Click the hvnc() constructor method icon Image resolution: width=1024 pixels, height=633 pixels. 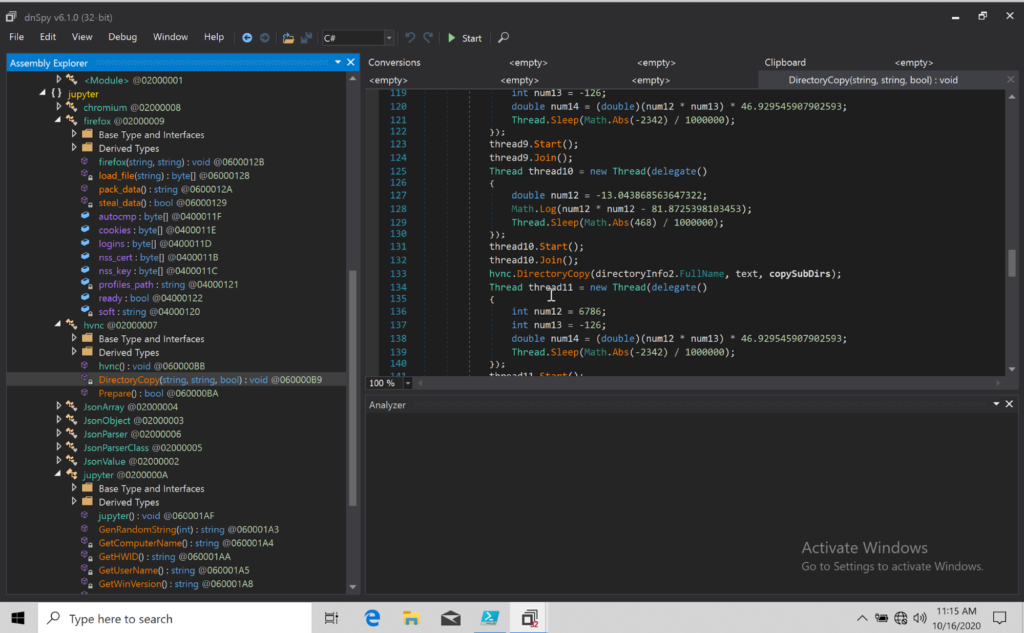pyautogui.click(x=86, y=366)
